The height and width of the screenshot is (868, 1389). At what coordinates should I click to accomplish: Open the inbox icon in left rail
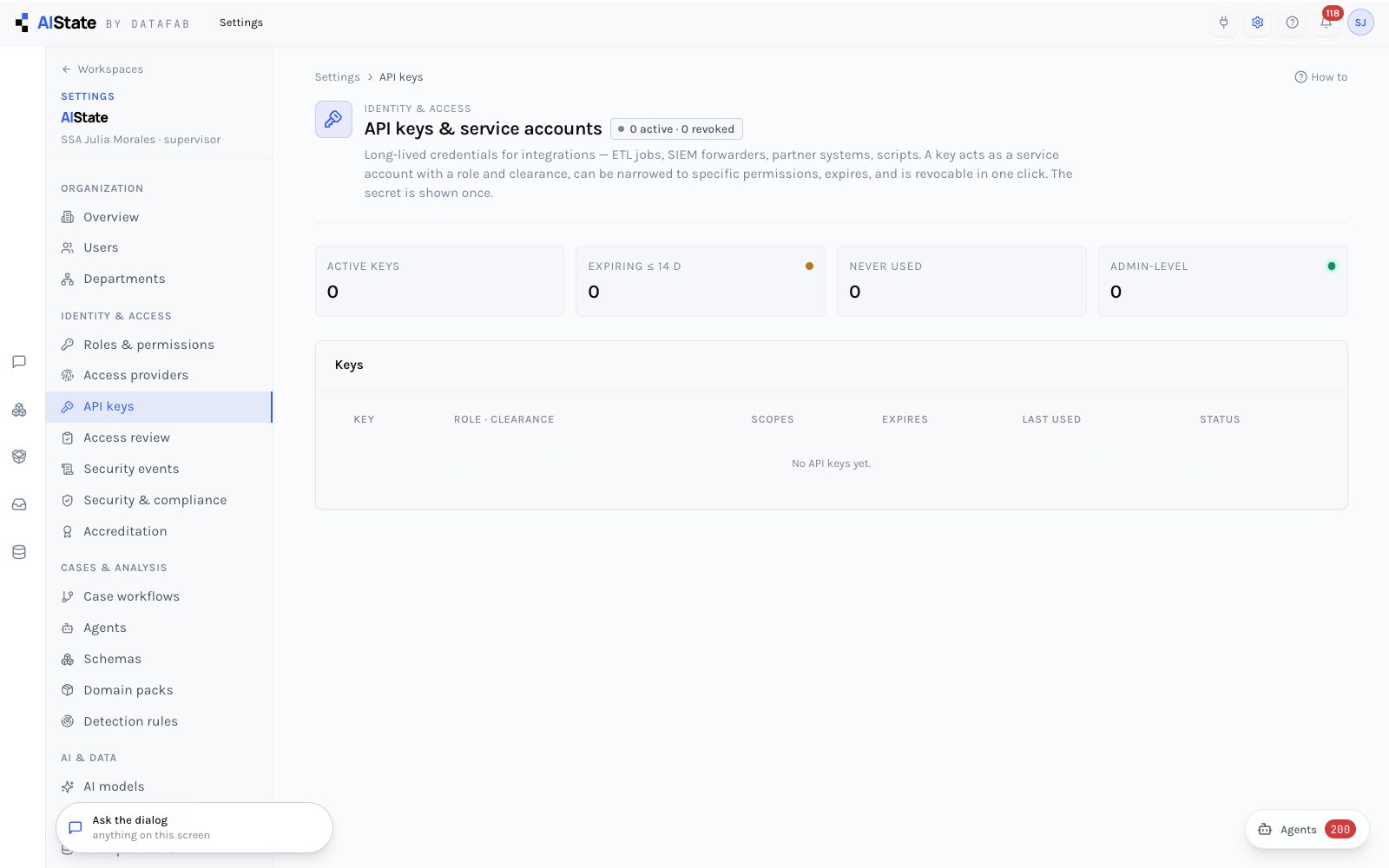(19, 504)
